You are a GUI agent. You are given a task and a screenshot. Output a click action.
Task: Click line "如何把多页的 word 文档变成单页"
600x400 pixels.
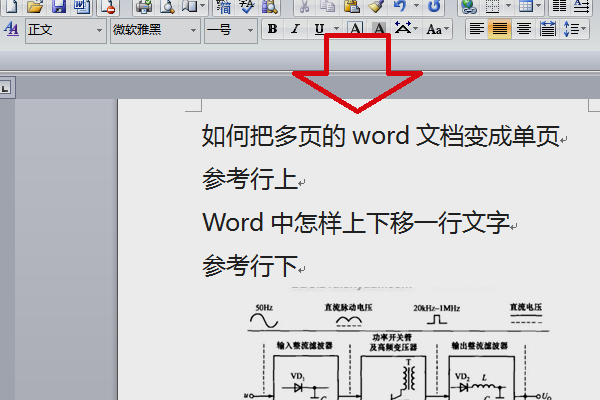click(381, 136)
